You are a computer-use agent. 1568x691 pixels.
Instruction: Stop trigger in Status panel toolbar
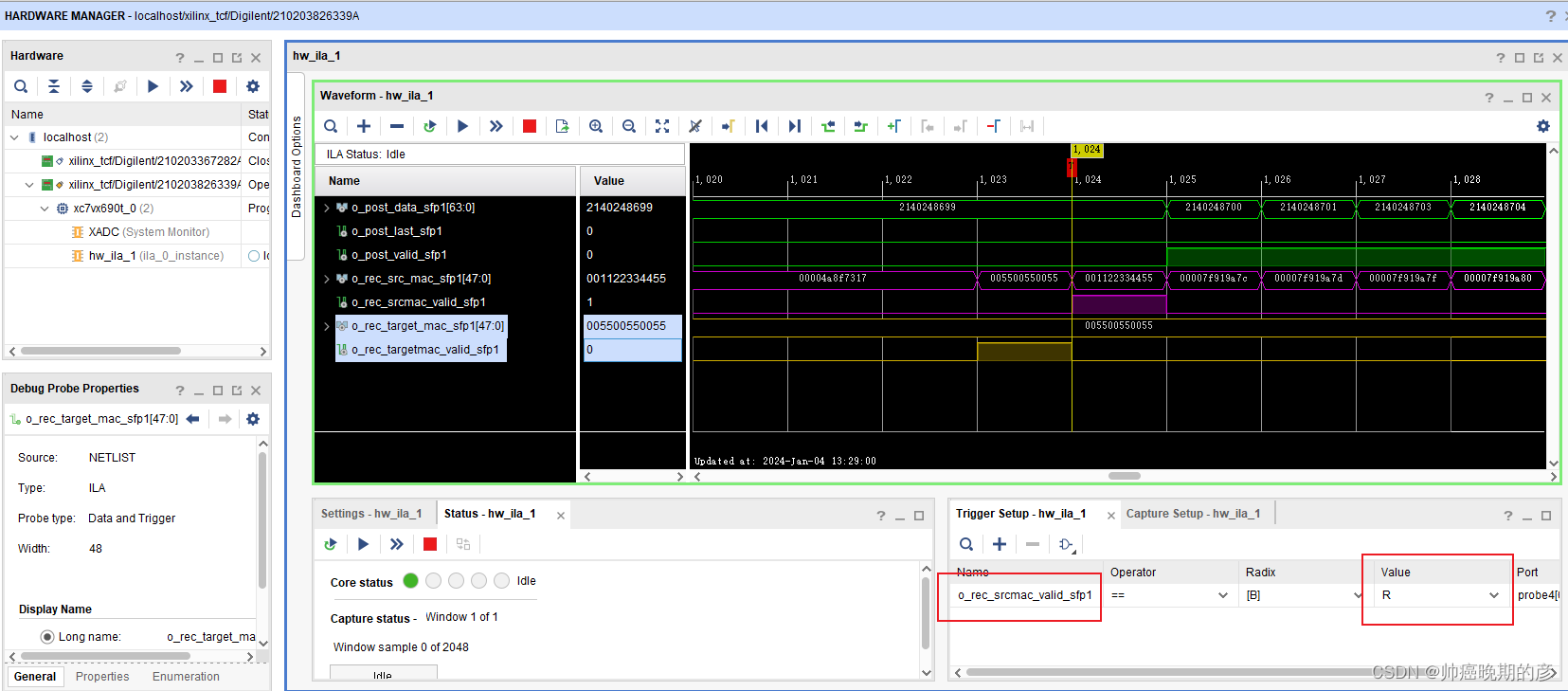tap(430, 544)
